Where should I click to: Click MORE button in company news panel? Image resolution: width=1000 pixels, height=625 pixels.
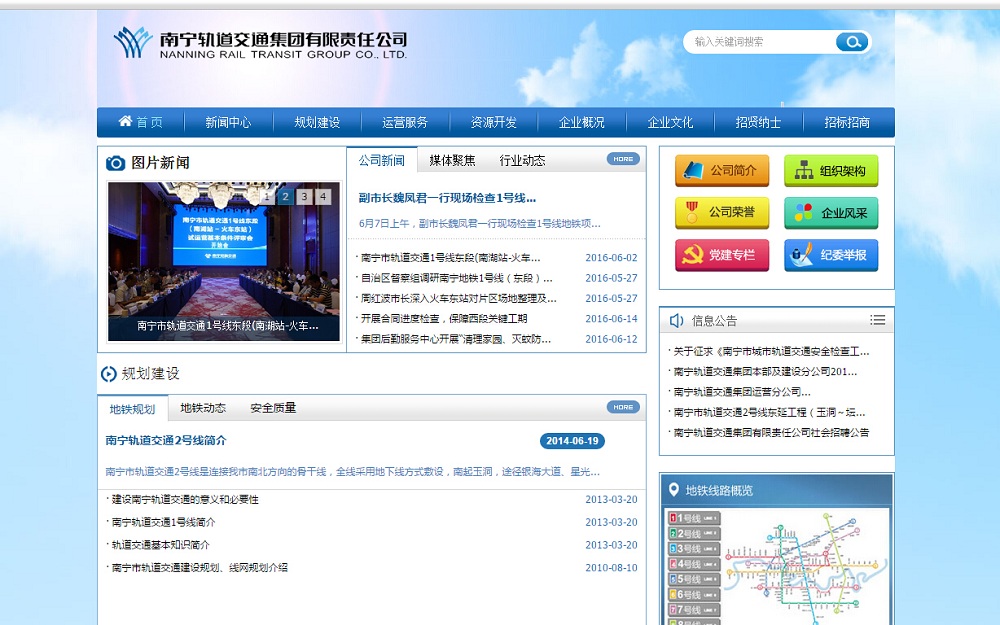[623, 159]
